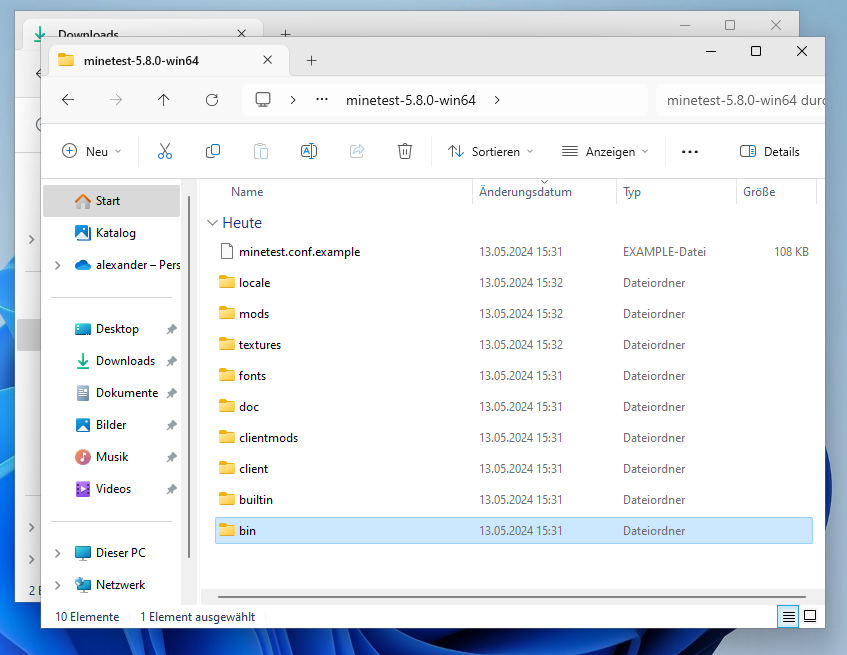Click the navigation pane vertical scrollbar
Screen dimensions: 847x655
pos(189,377)
